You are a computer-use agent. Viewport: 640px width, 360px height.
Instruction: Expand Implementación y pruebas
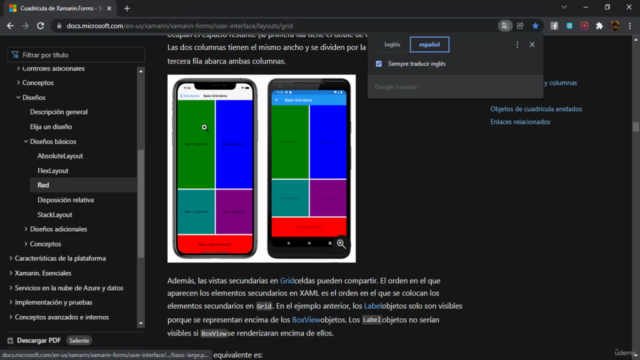(11, 302)
